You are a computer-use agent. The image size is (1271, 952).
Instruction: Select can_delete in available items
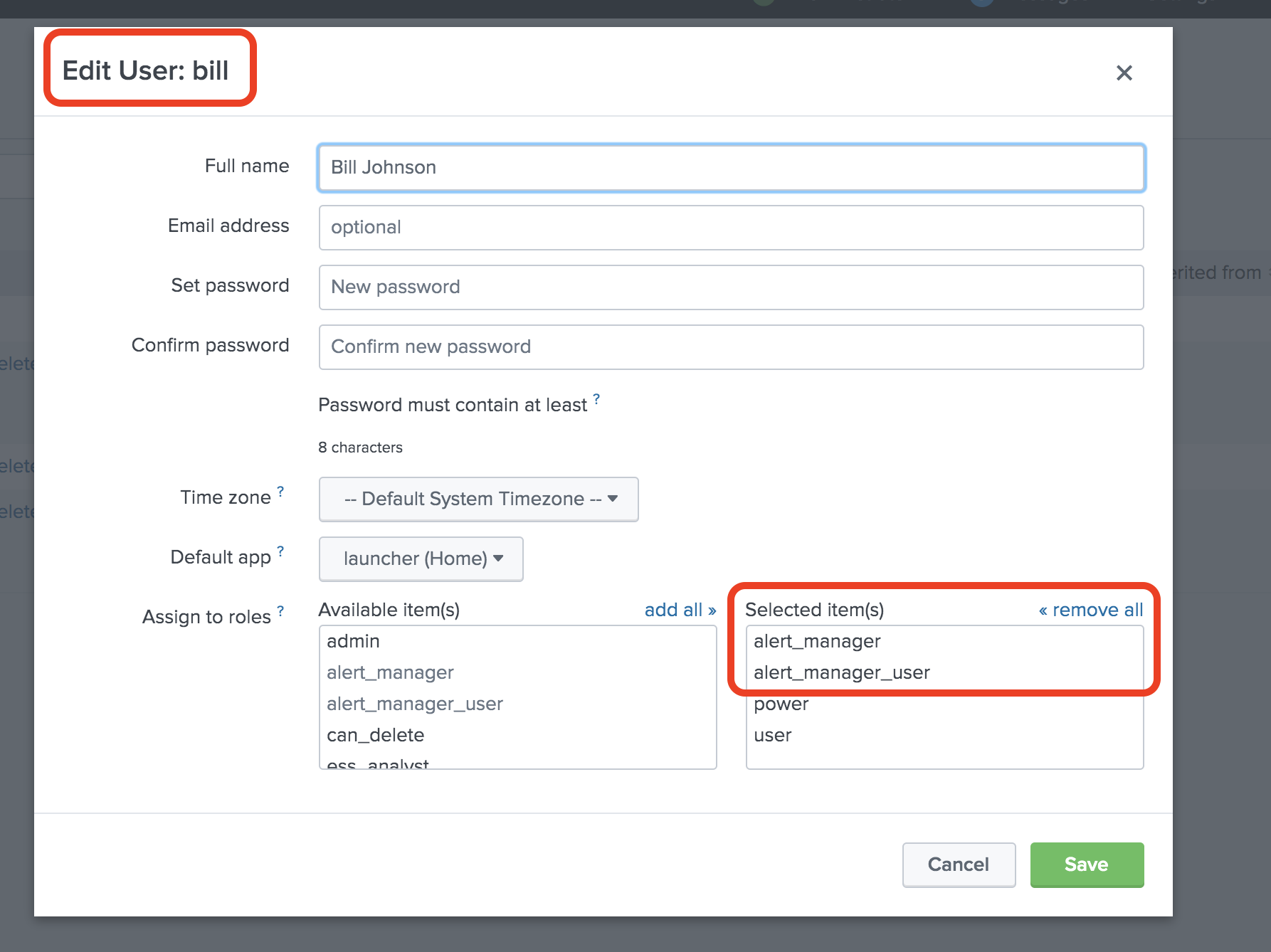point(517,735)
